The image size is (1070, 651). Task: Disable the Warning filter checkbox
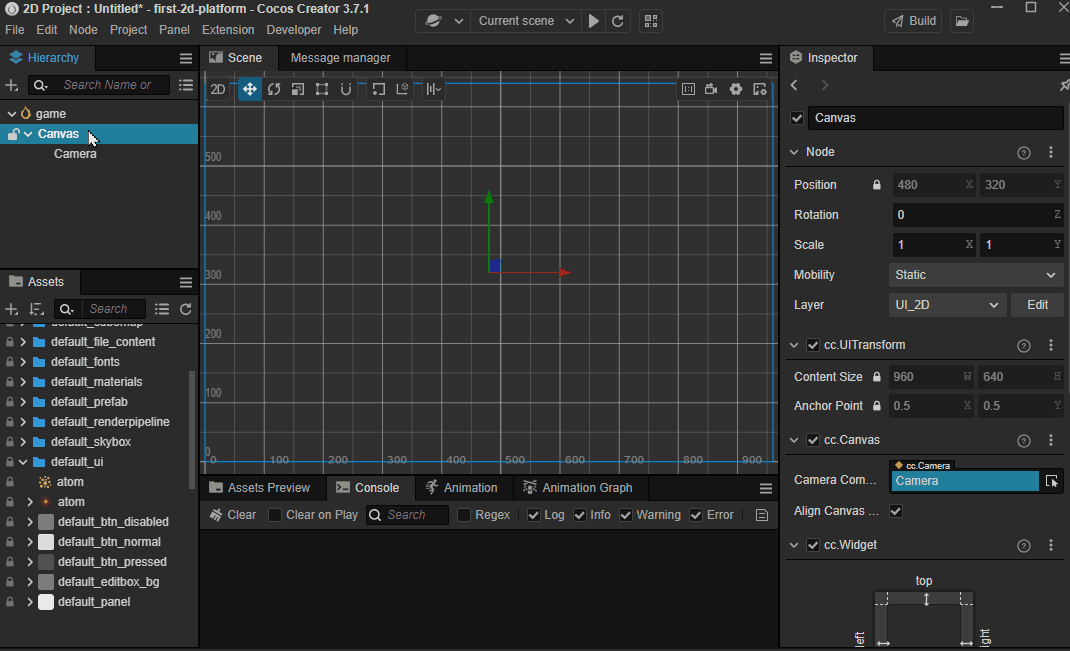(626, 515)
